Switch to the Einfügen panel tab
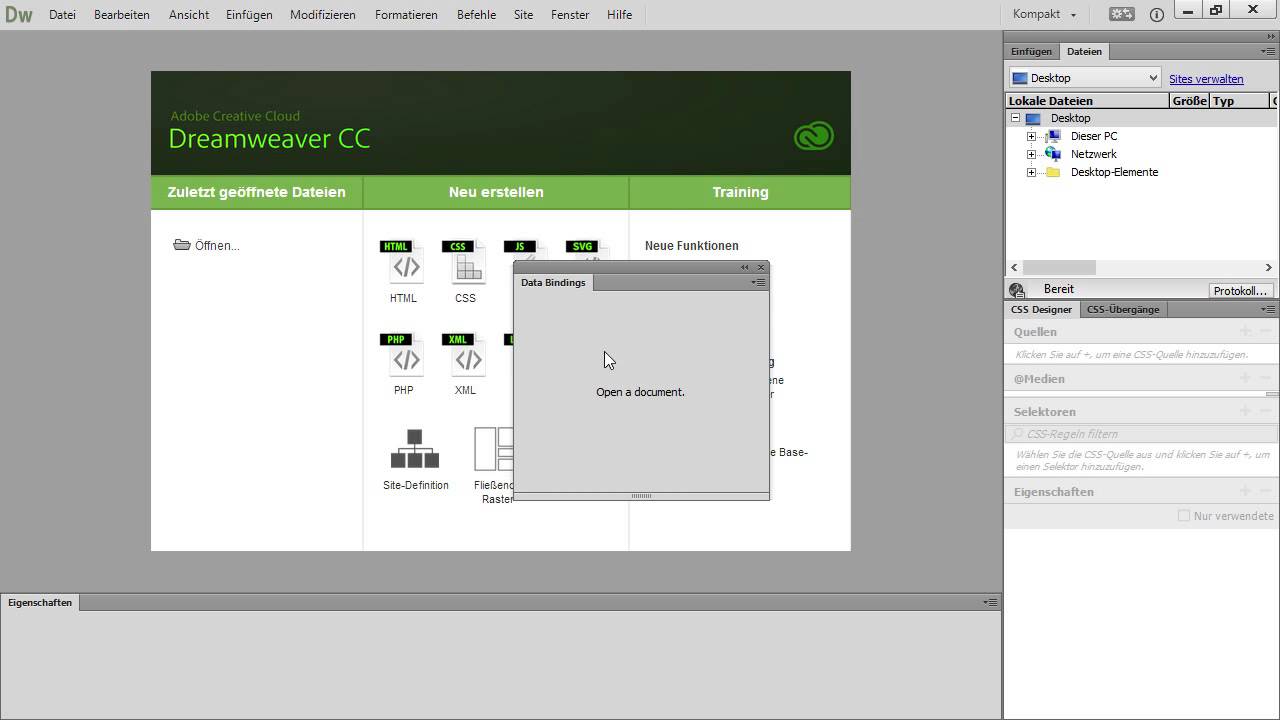1280x720 pixels. 1031,51
